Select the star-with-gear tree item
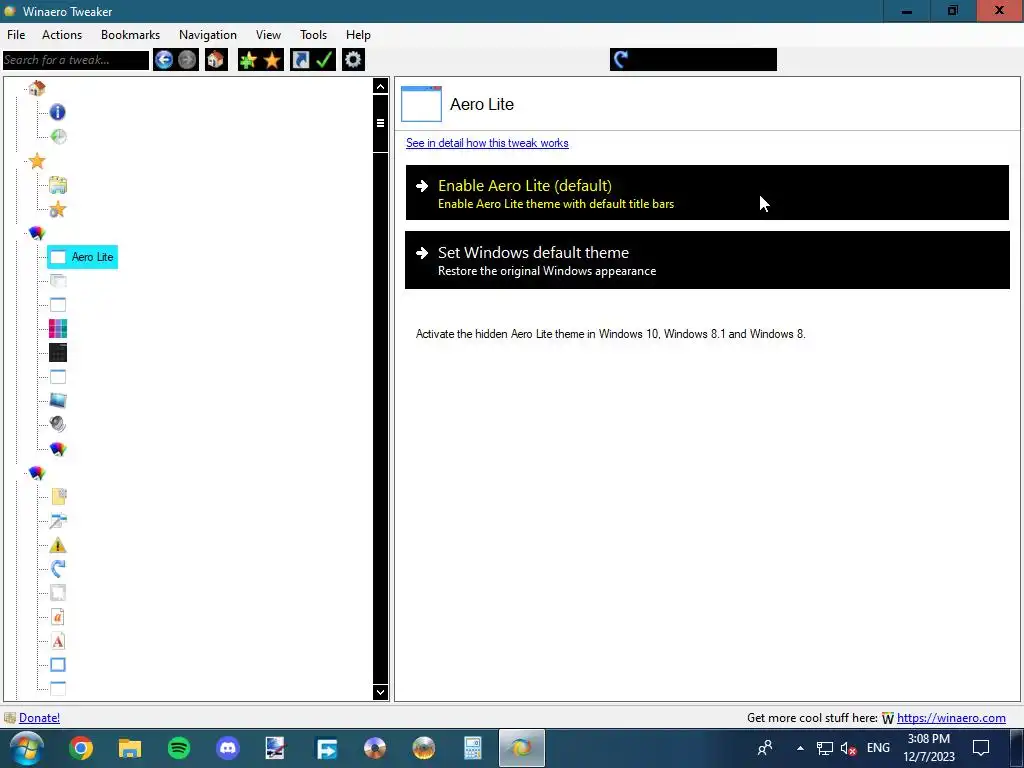 (x=58, y=209)
